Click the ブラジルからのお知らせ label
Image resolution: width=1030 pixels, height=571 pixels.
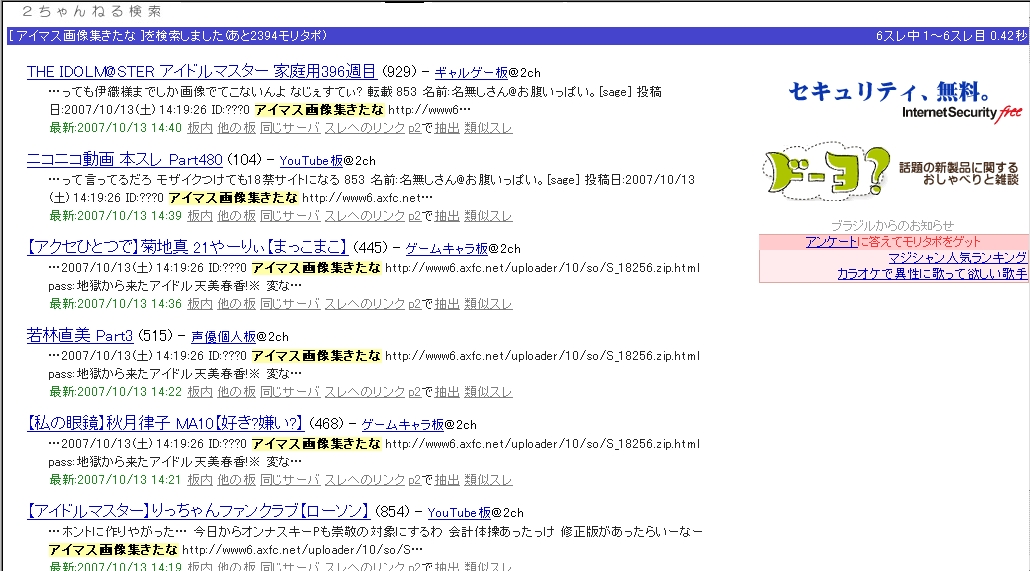tap(892, 225)
